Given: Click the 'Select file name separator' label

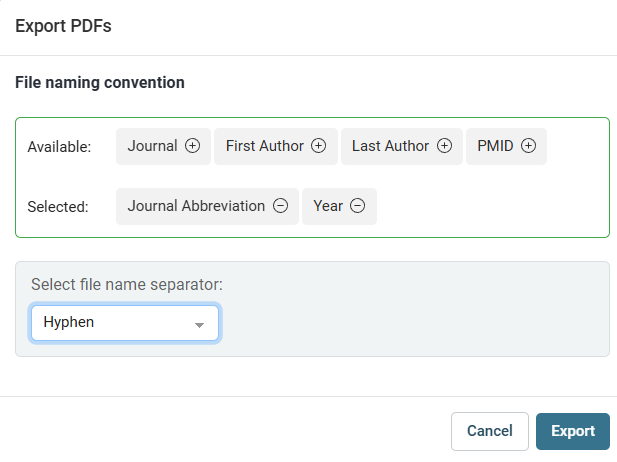Looking at the screenshot, I should [x=126, y=285].
